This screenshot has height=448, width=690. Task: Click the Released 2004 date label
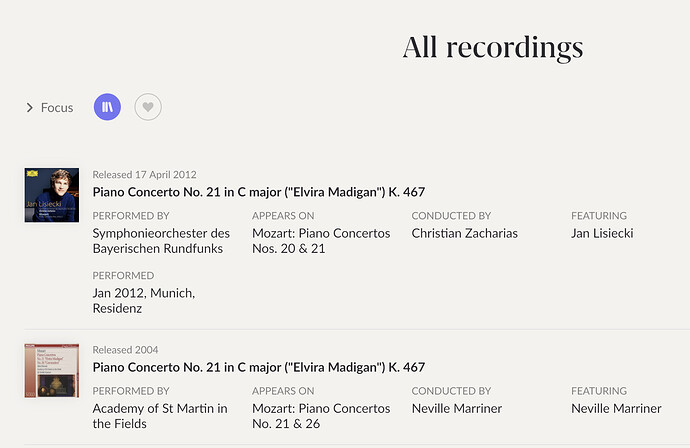pos(125,350)
